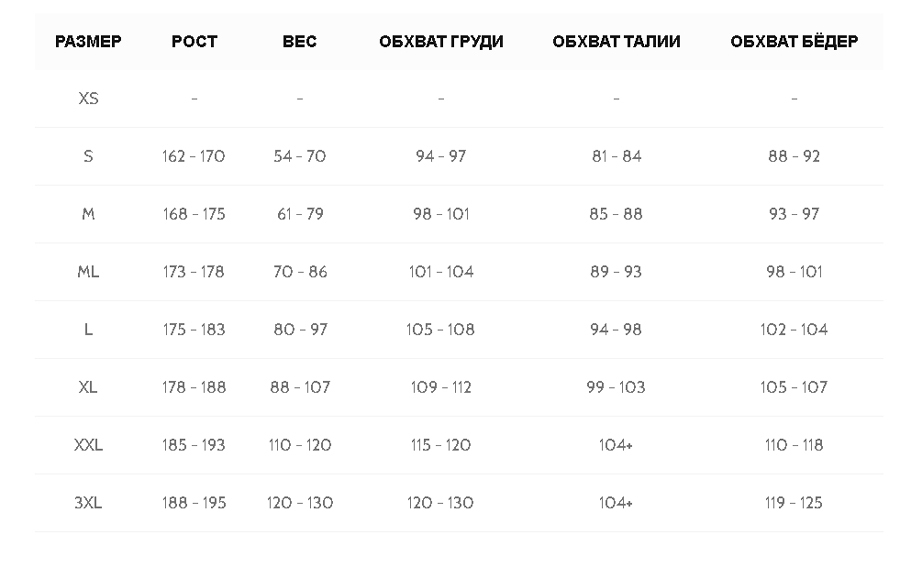900x562 pixels.
Task: Select the XS size row label
Action: 88,99
